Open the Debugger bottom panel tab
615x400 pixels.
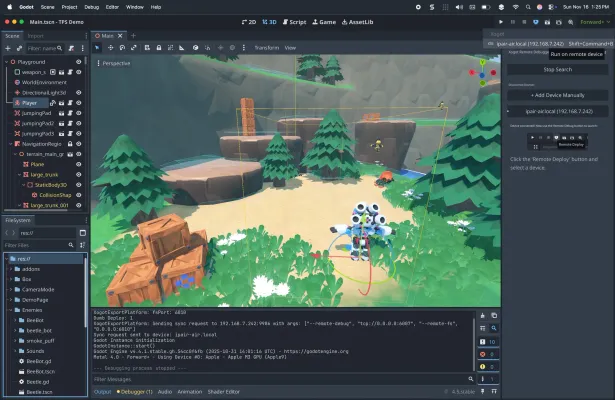click(133, 391)
